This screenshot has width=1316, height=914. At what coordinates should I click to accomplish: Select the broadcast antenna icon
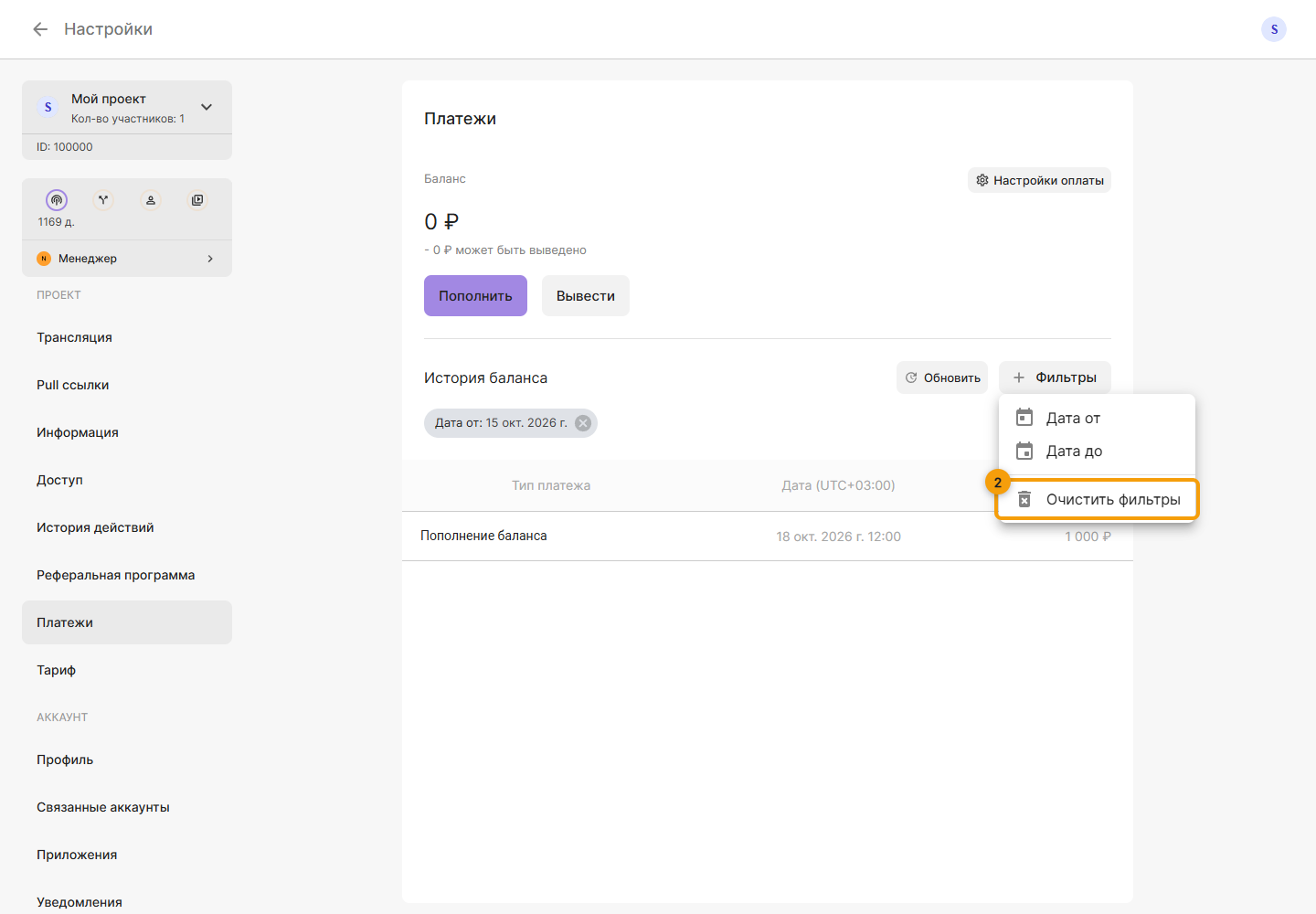coord(57,200)
